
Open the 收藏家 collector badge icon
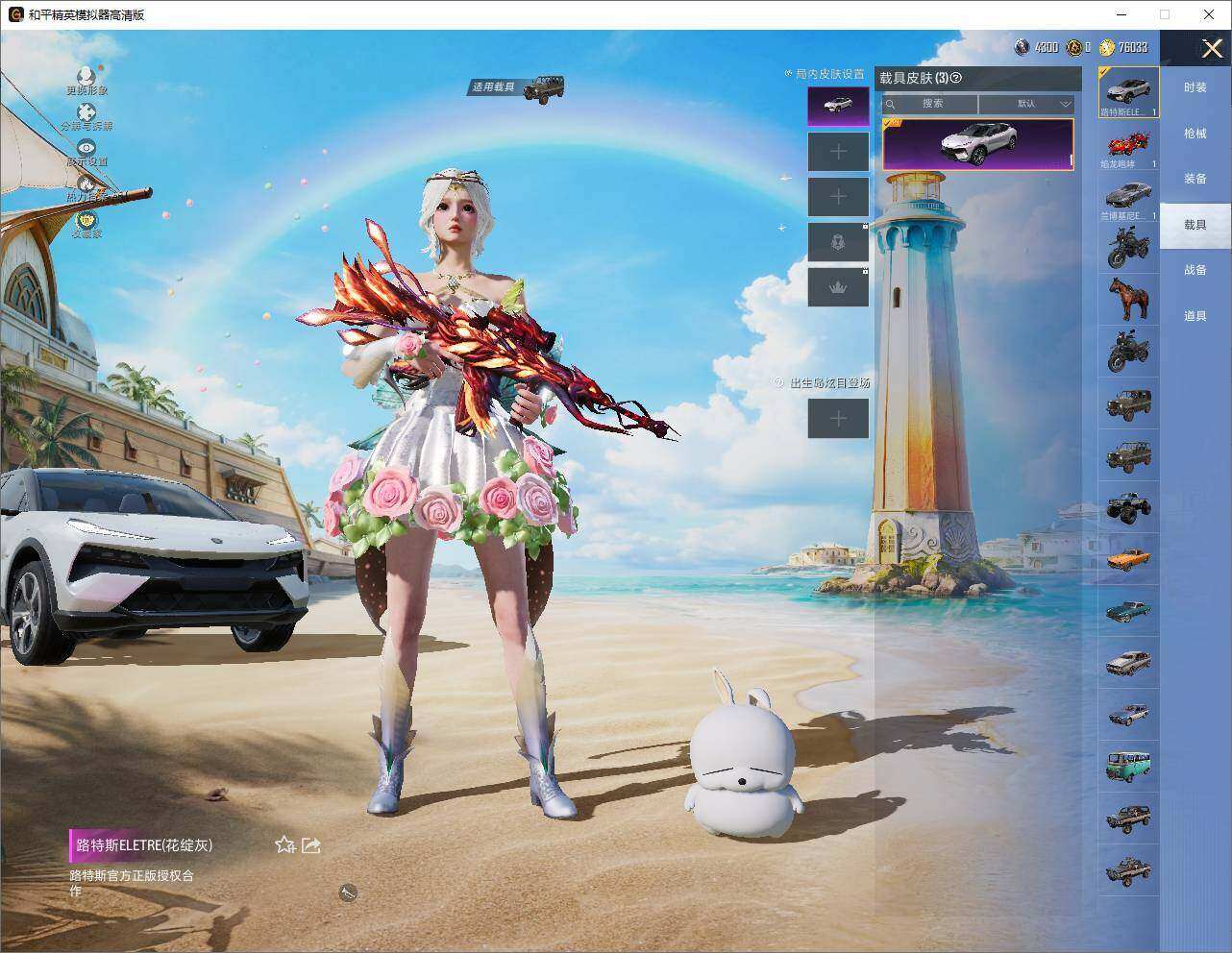click(x=86, y=220)
